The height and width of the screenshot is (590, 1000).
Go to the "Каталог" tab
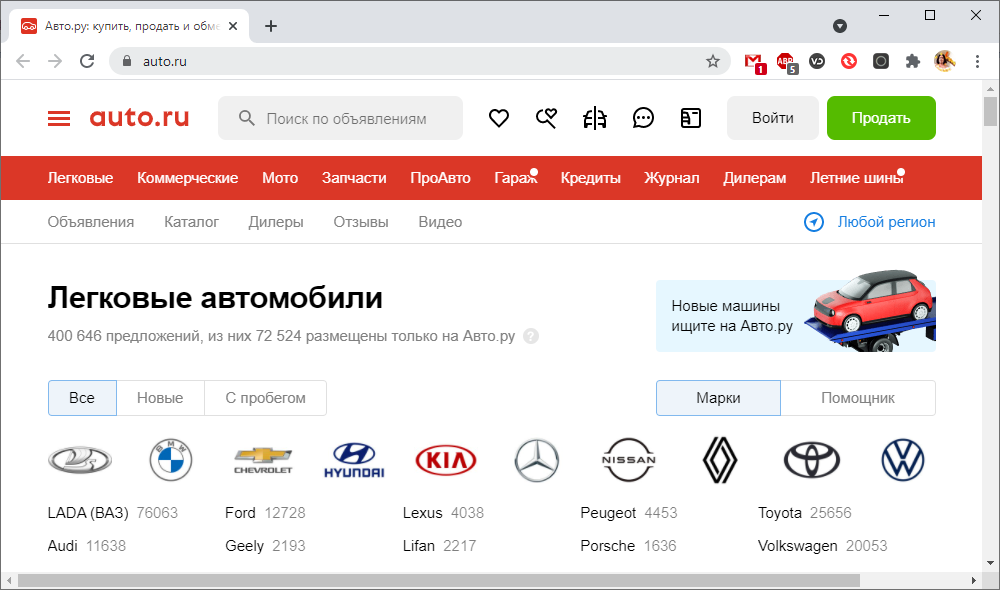pyautogui.click(x=191, y=222)
